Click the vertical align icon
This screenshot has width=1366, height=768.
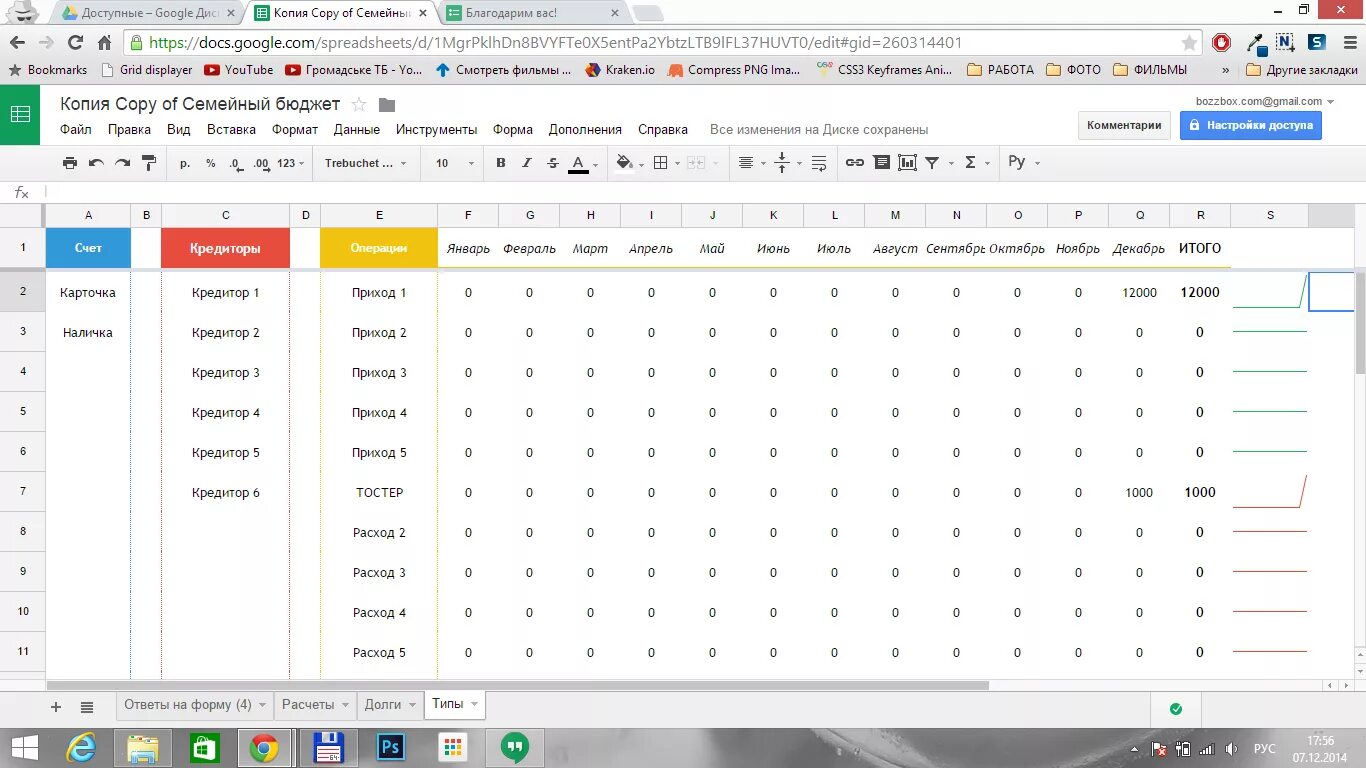pos(783,163)
